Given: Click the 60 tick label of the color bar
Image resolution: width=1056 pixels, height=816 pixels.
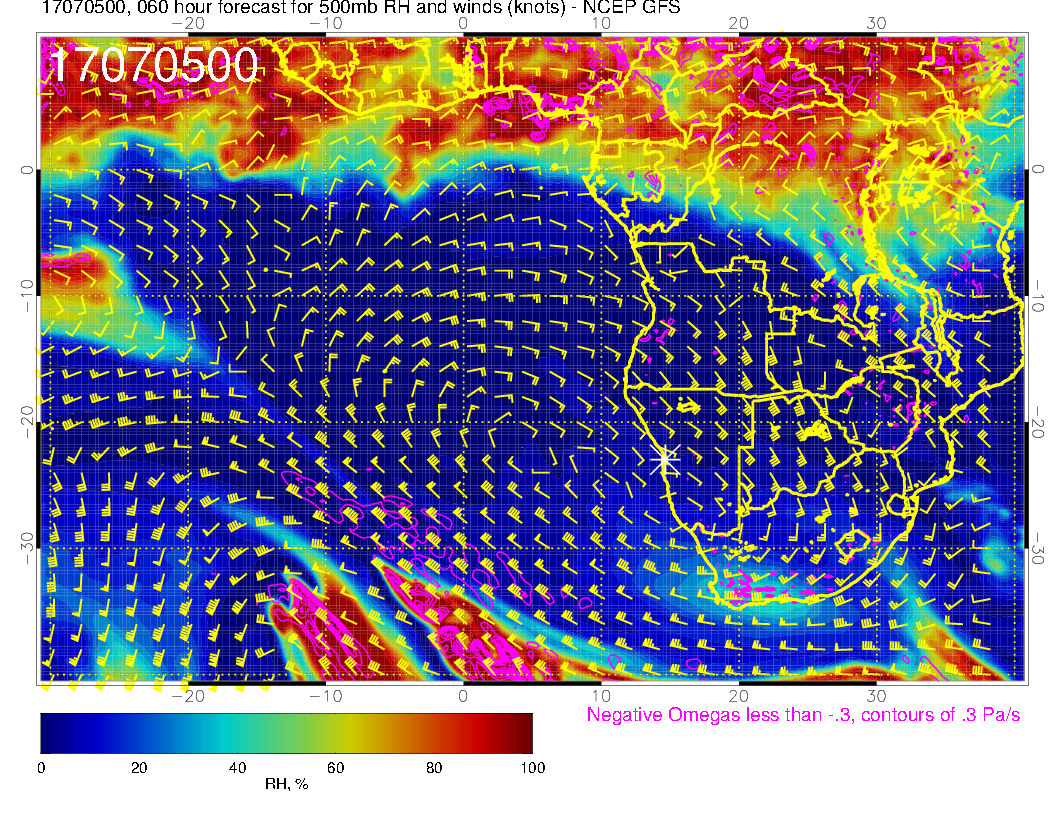Looking at the screenshot, I should tap(335, 767).
